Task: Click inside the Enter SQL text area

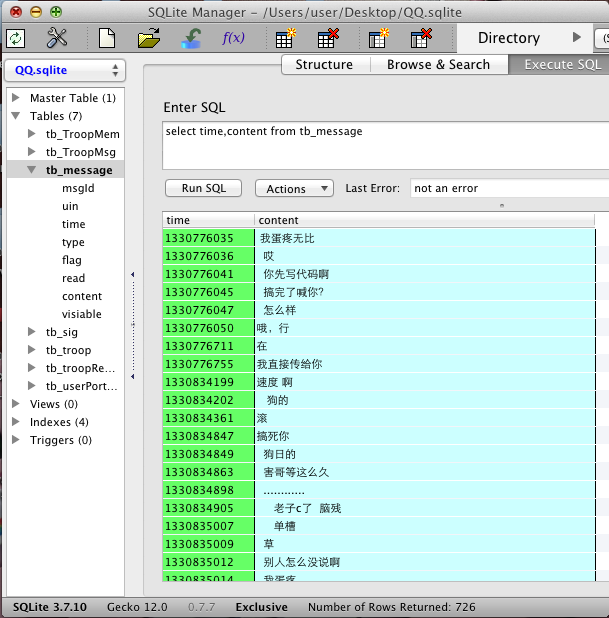Action: pyautogui.click(x=386, y=145)
